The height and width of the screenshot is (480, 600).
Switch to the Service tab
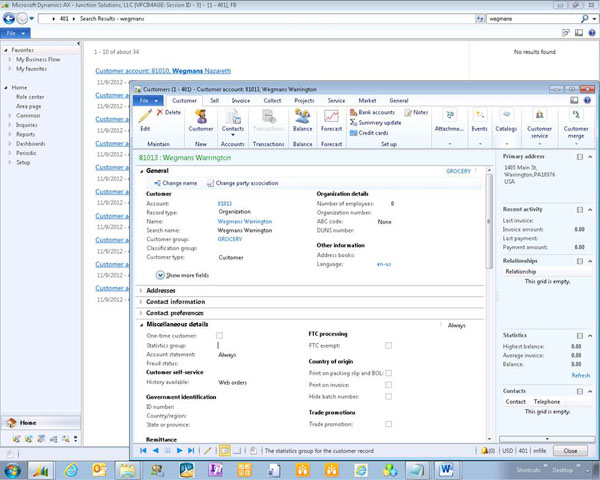click(x=336, y=100)
